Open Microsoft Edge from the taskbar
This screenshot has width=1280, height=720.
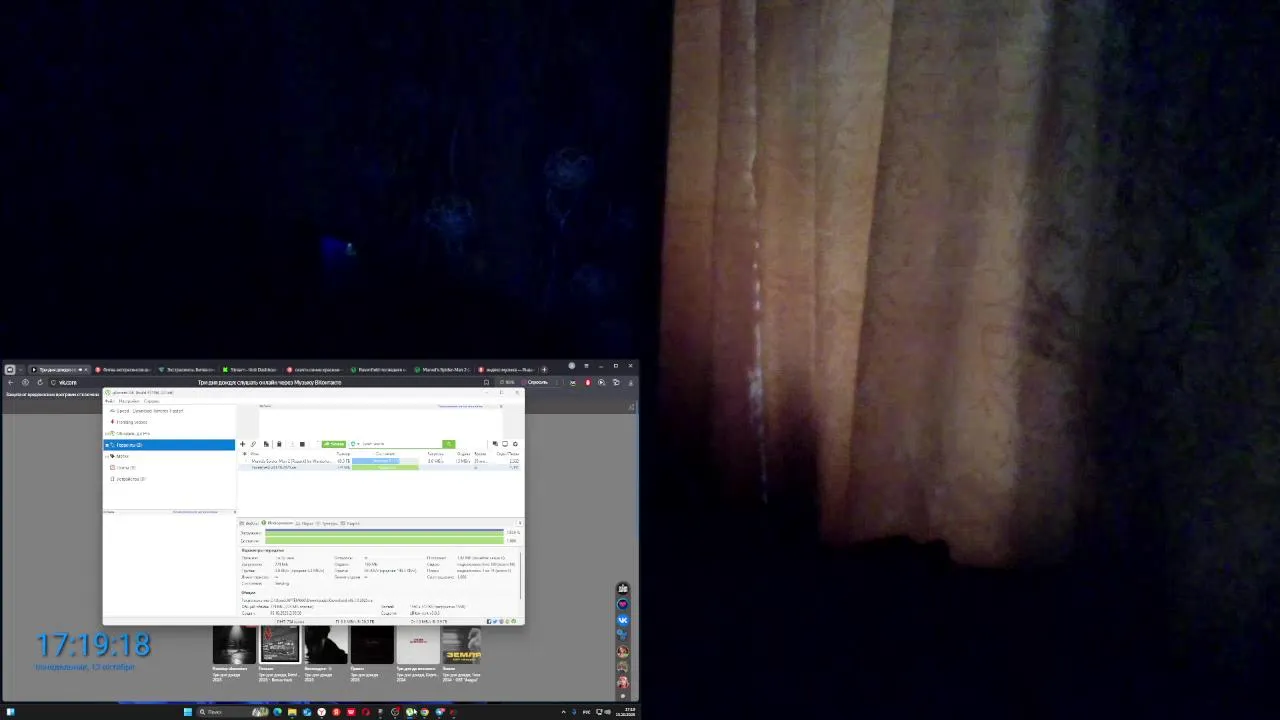point(277,712)
